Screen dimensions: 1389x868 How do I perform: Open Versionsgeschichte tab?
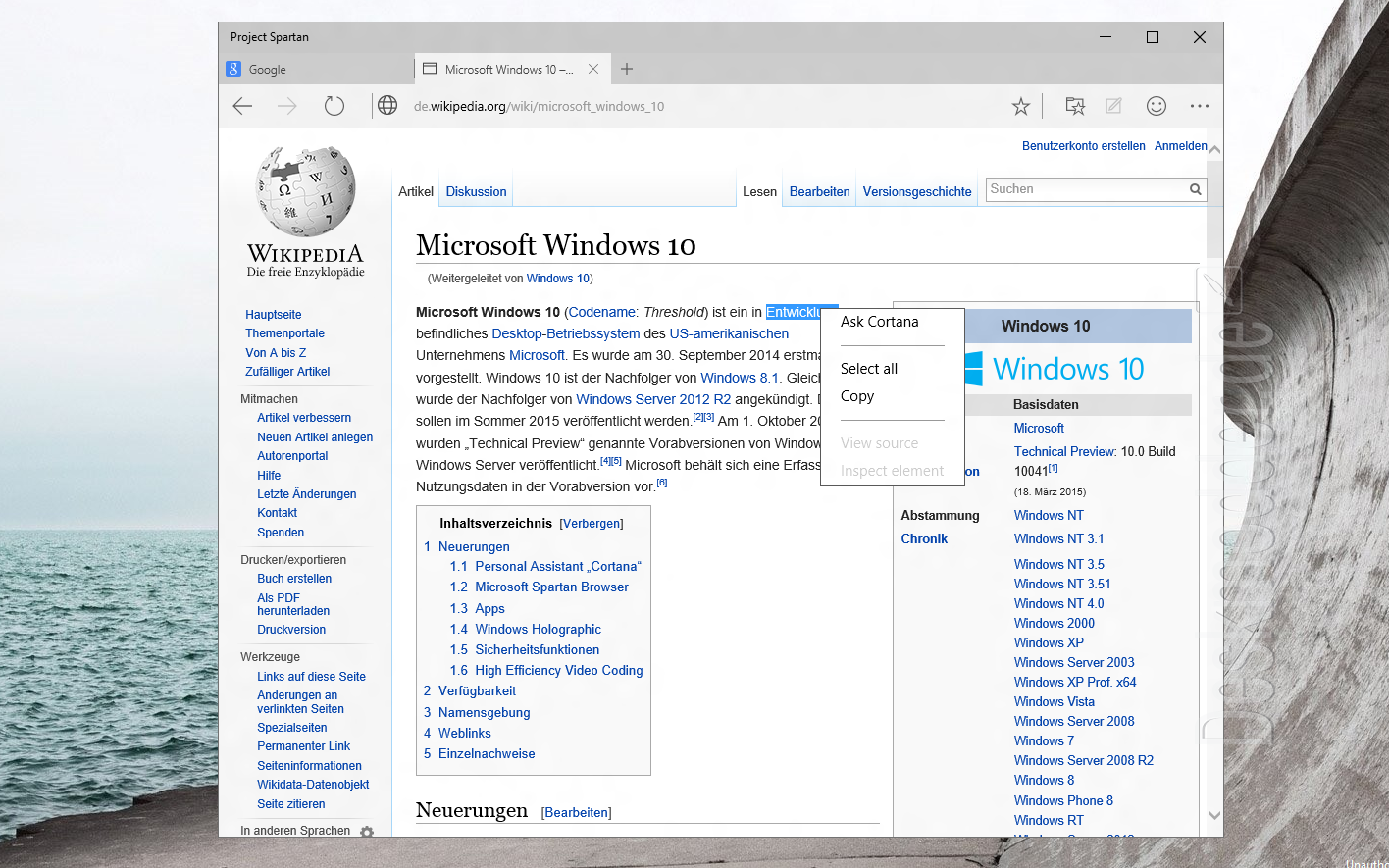[917, 191]
